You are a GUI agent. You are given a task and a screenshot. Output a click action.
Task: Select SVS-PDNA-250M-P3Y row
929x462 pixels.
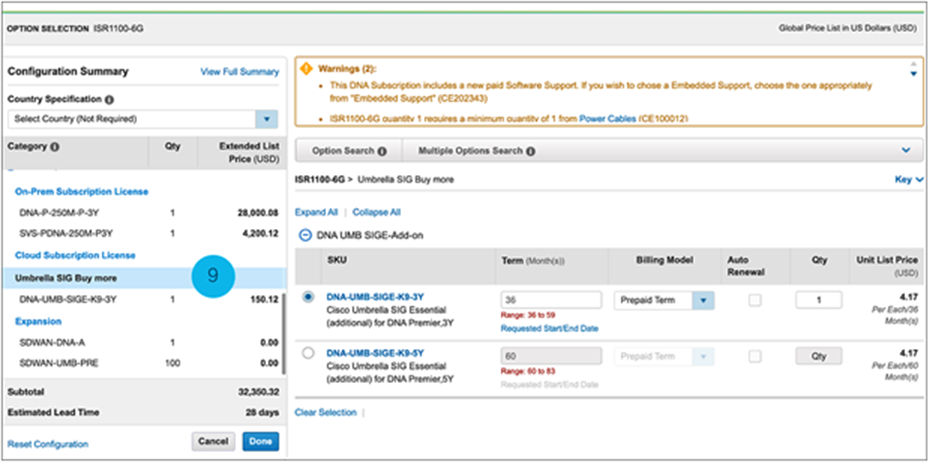(x=145, y=233)
